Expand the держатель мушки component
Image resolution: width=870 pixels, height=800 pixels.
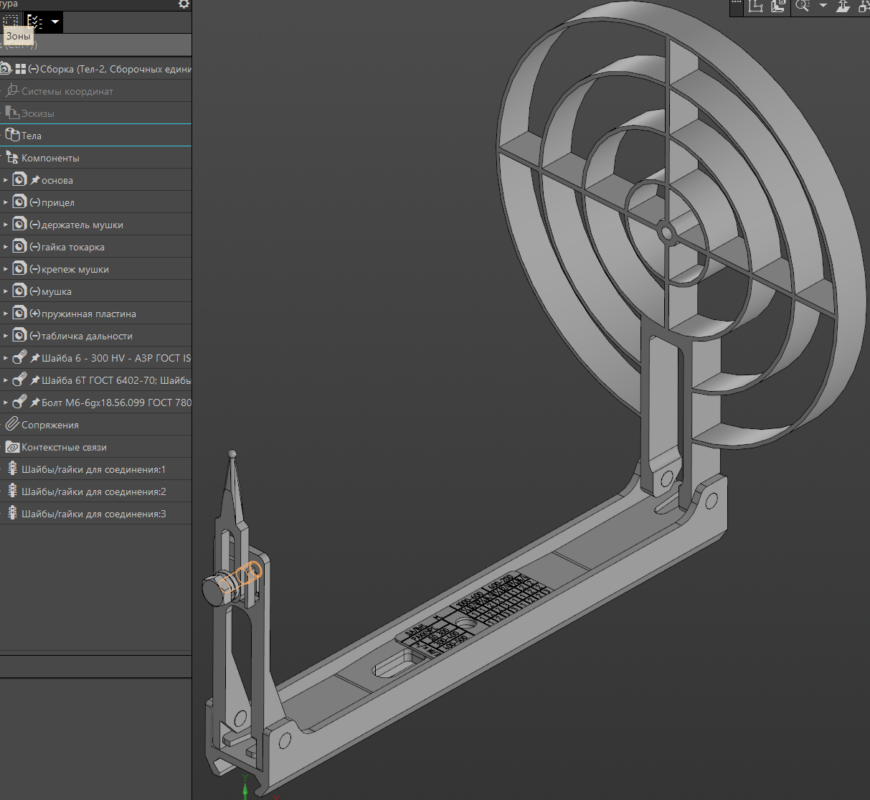tap(6, 225)
